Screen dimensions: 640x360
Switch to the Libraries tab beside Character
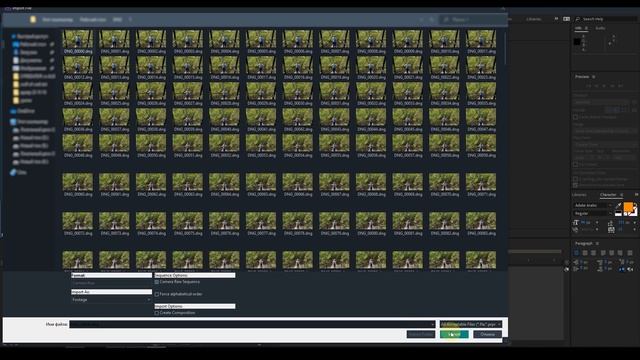[579, 195]
